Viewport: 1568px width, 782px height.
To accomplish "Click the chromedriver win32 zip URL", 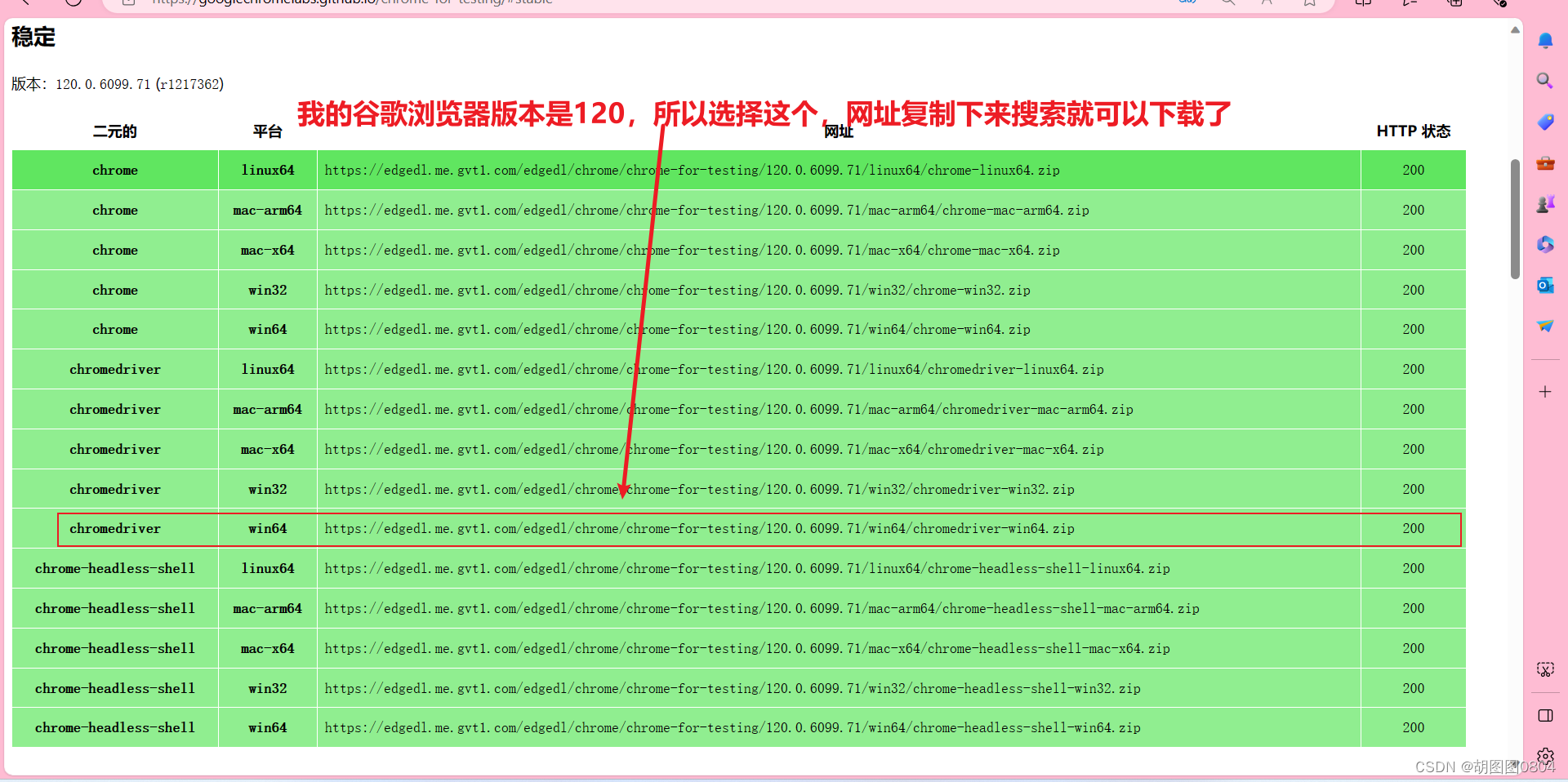I will click(x=699, y=490).
